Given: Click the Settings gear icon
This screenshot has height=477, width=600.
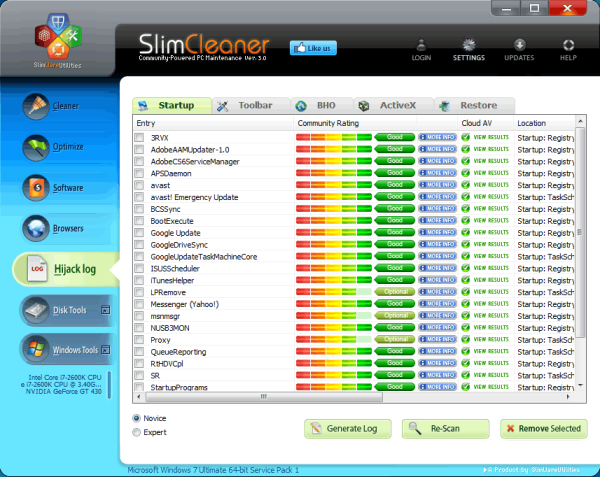Looking at the screenshot, I should point(470,45).
